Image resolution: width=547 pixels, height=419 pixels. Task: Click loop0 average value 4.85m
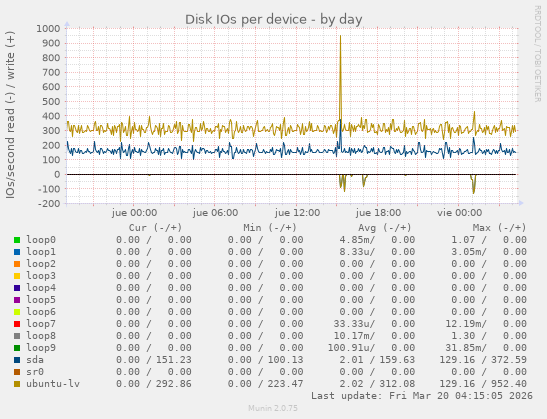point(354,240)
